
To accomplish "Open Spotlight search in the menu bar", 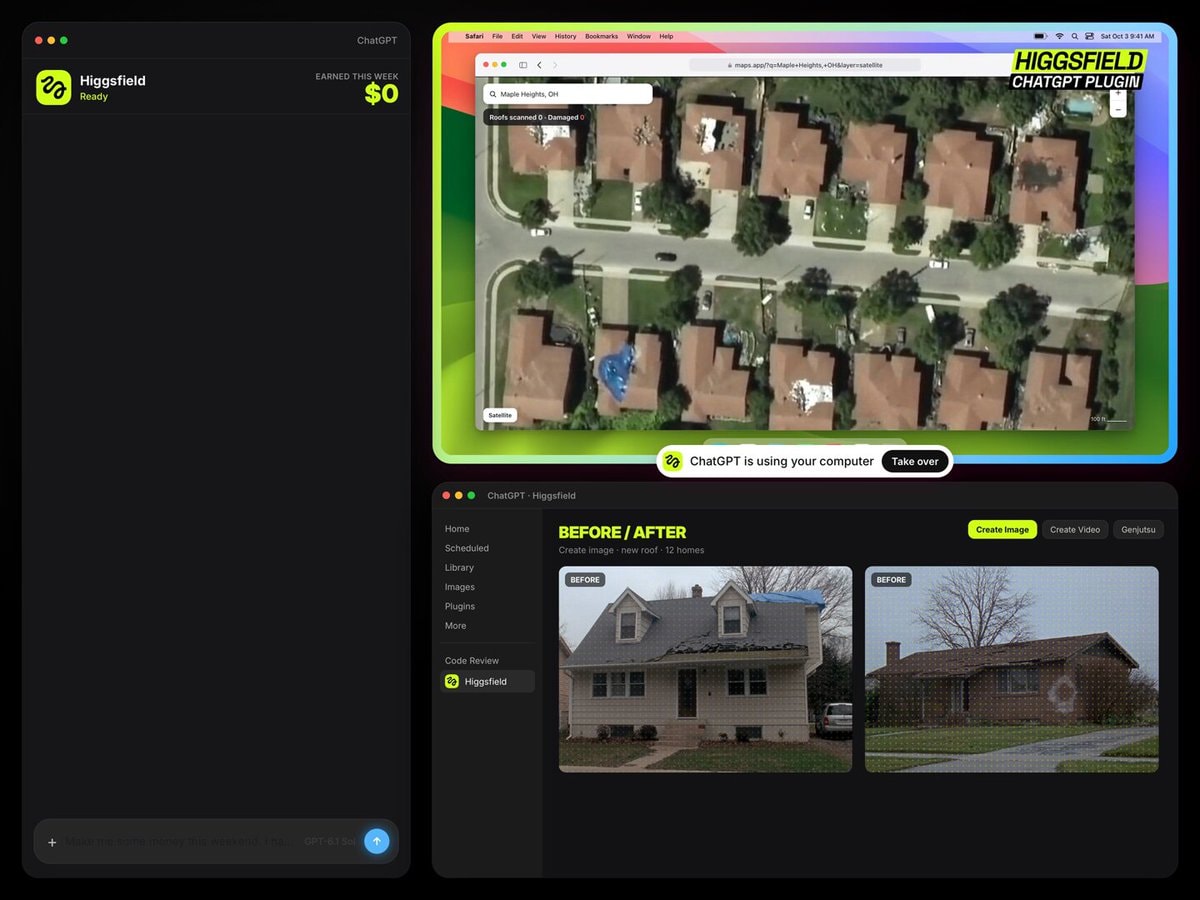I will 1075,36.
